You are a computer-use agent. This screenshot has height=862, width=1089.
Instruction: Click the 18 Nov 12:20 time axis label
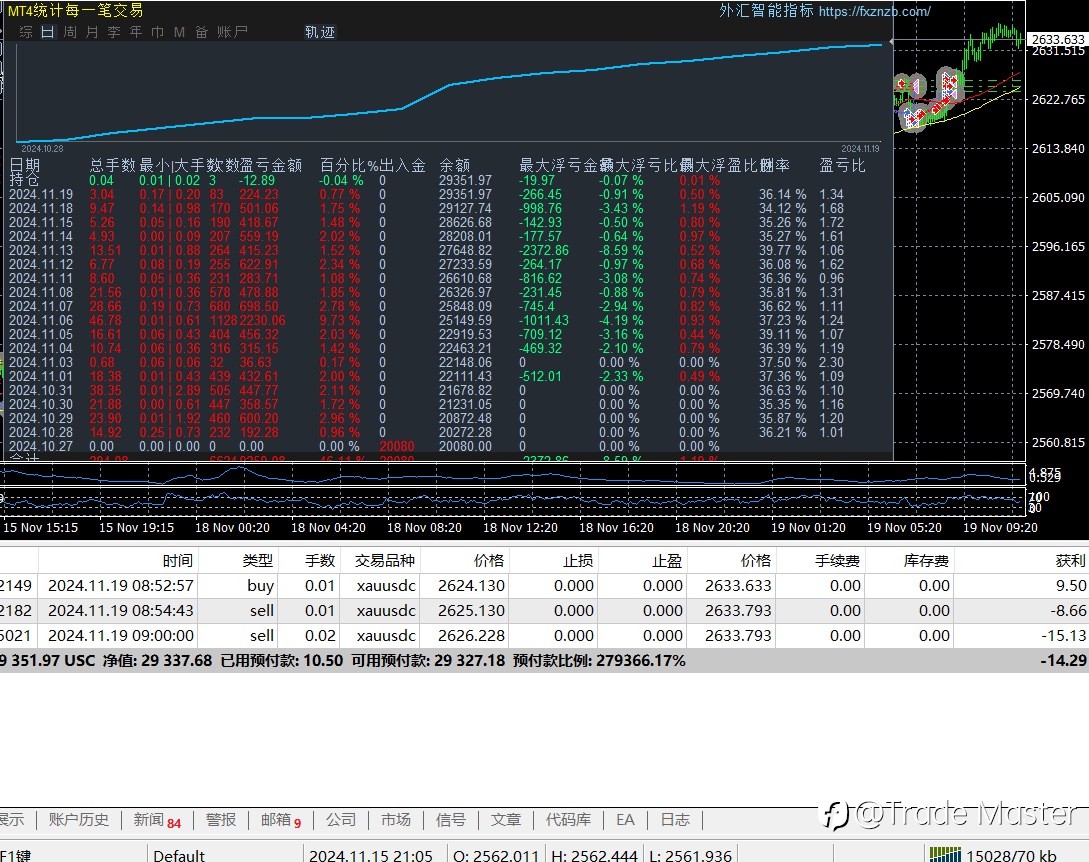tap(520, 527)
